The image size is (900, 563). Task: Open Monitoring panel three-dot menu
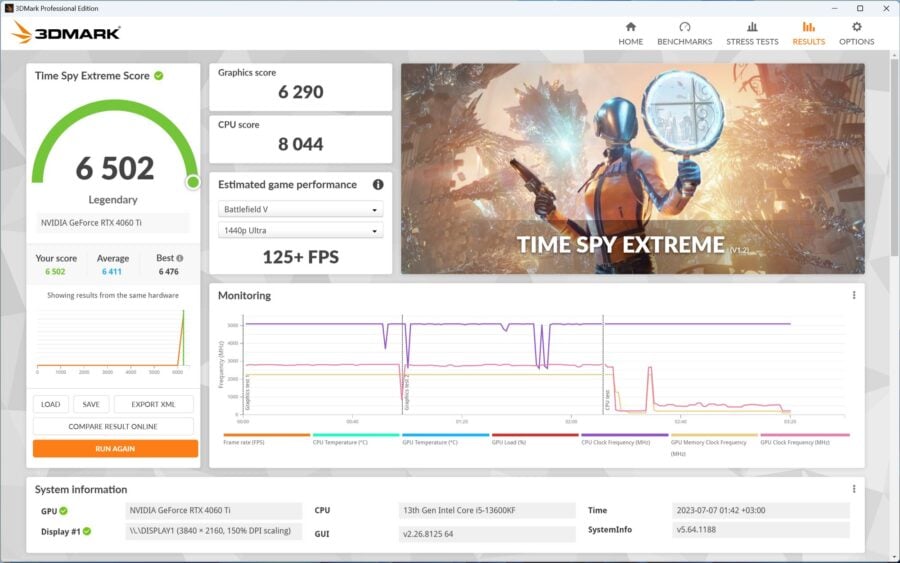[x=854, y=295]
